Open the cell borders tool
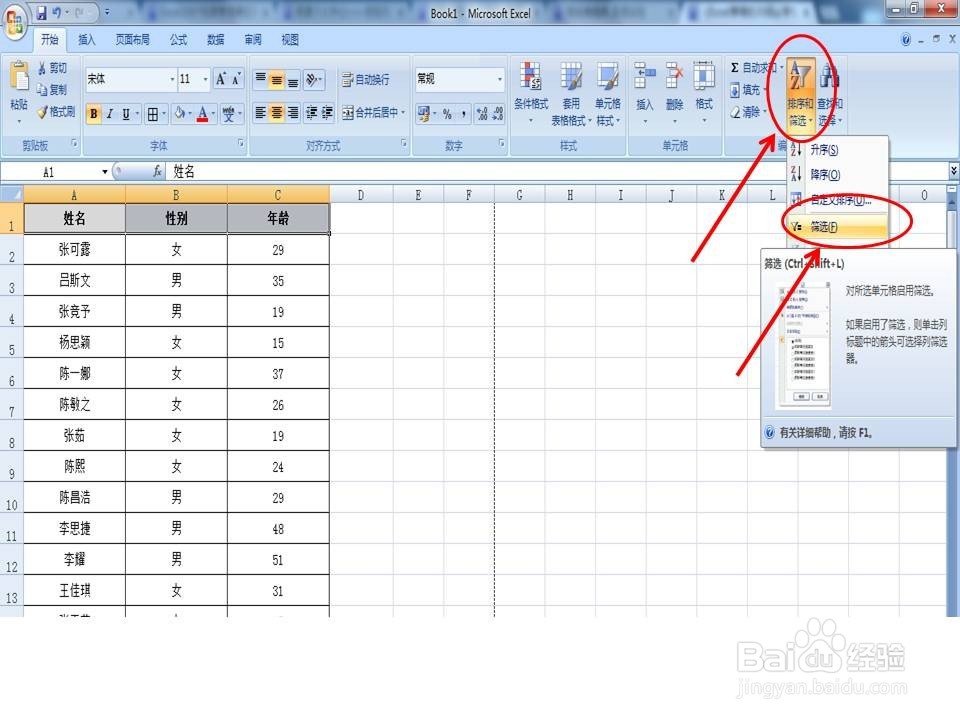Image resolution: width=960 pixels, height=720 pixels. tap(152, 113)
